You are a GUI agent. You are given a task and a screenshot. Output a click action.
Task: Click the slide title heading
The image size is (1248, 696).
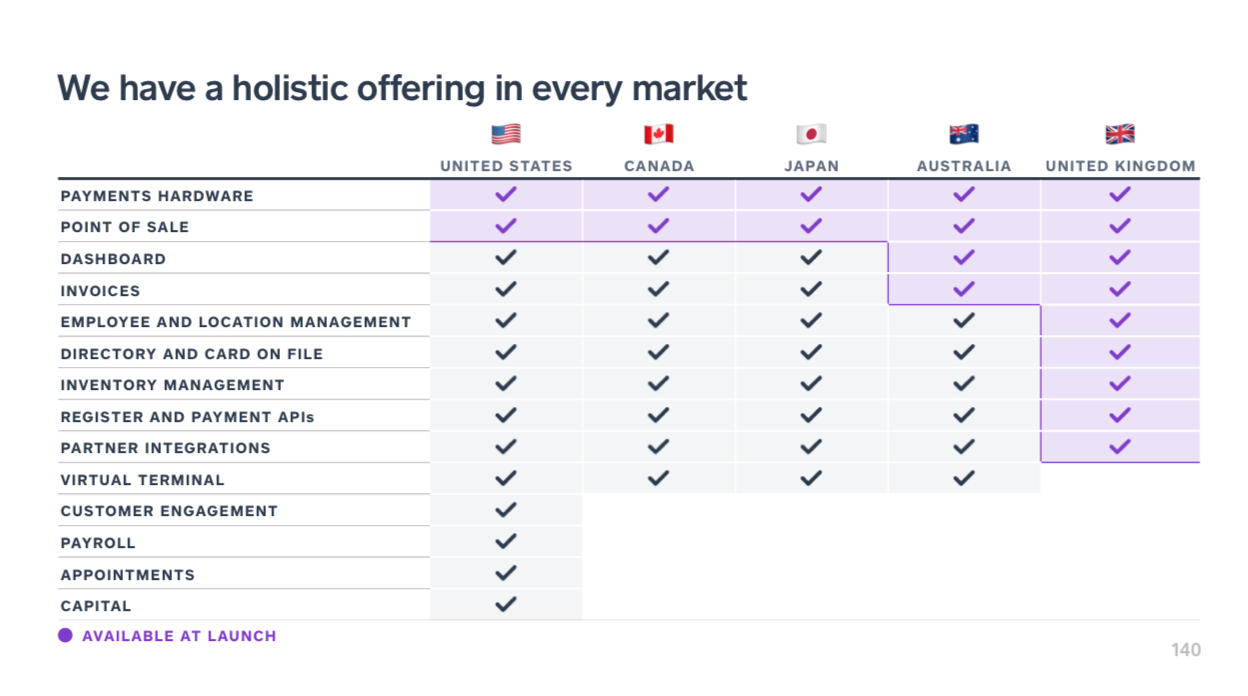coord(402,88)
